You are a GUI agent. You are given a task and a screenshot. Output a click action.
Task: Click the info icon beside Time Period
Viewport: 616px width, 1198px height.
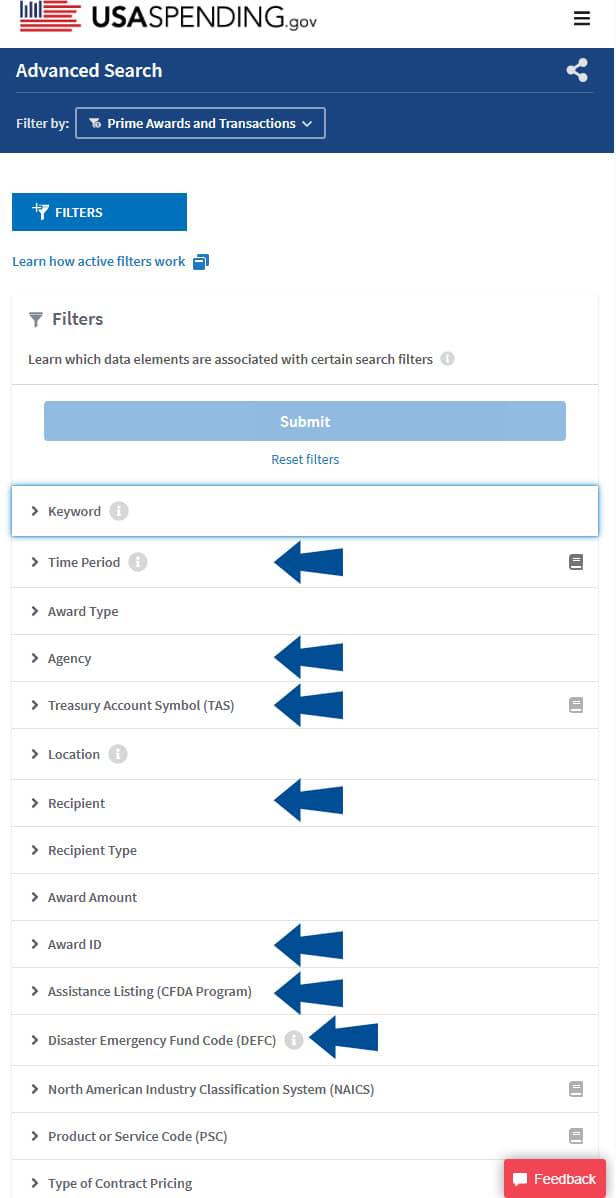pyautogui.click(x=138, y=562)
